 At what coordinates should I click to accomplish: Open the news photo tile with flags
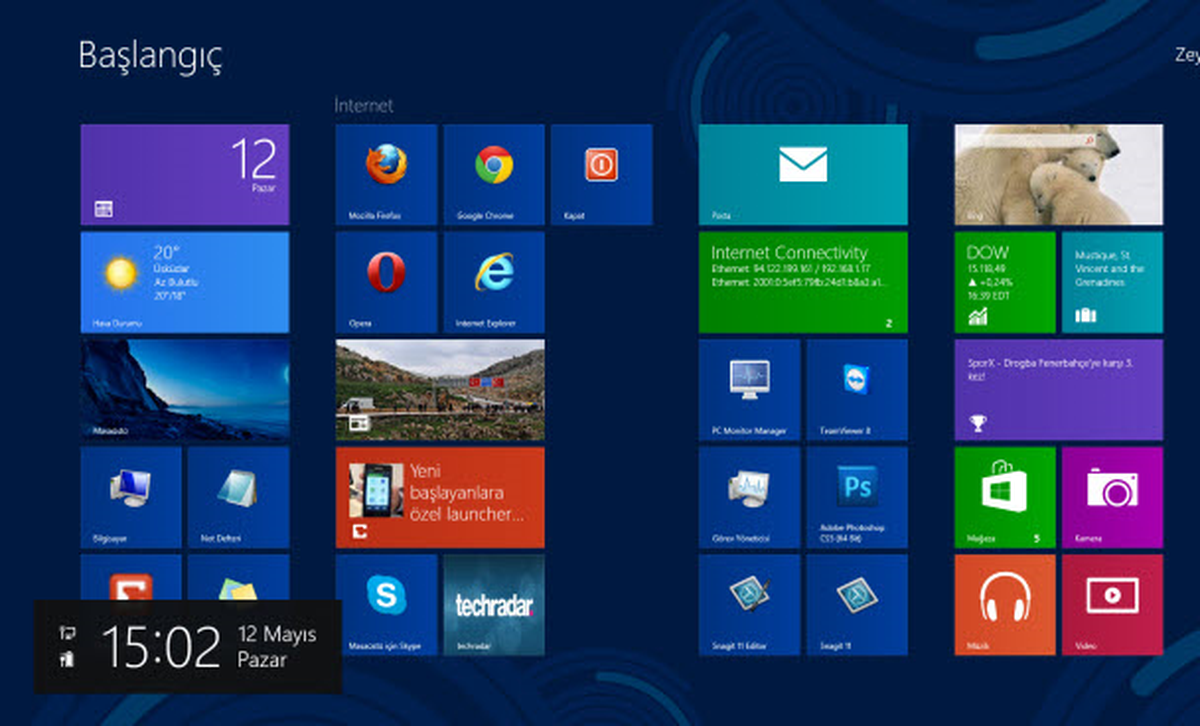point(440,390)
